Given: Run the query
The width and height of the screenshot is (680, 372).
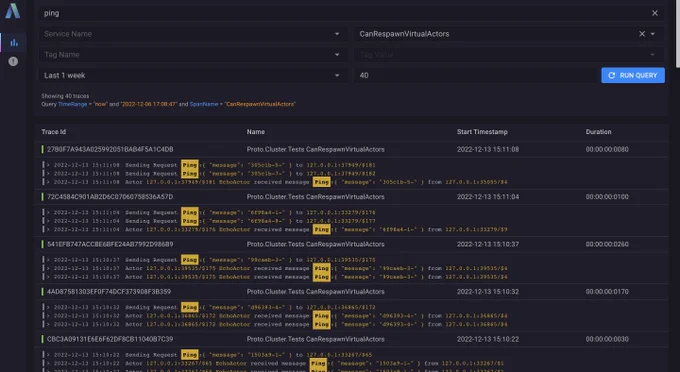Looking at the screenshot, I should point(633,75).
